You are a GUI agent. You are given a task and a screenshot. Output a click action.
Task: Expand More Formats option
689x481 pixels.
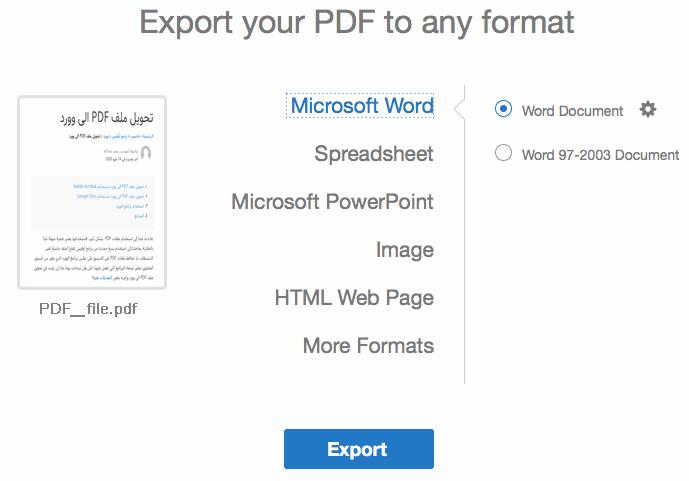(368, 346)
